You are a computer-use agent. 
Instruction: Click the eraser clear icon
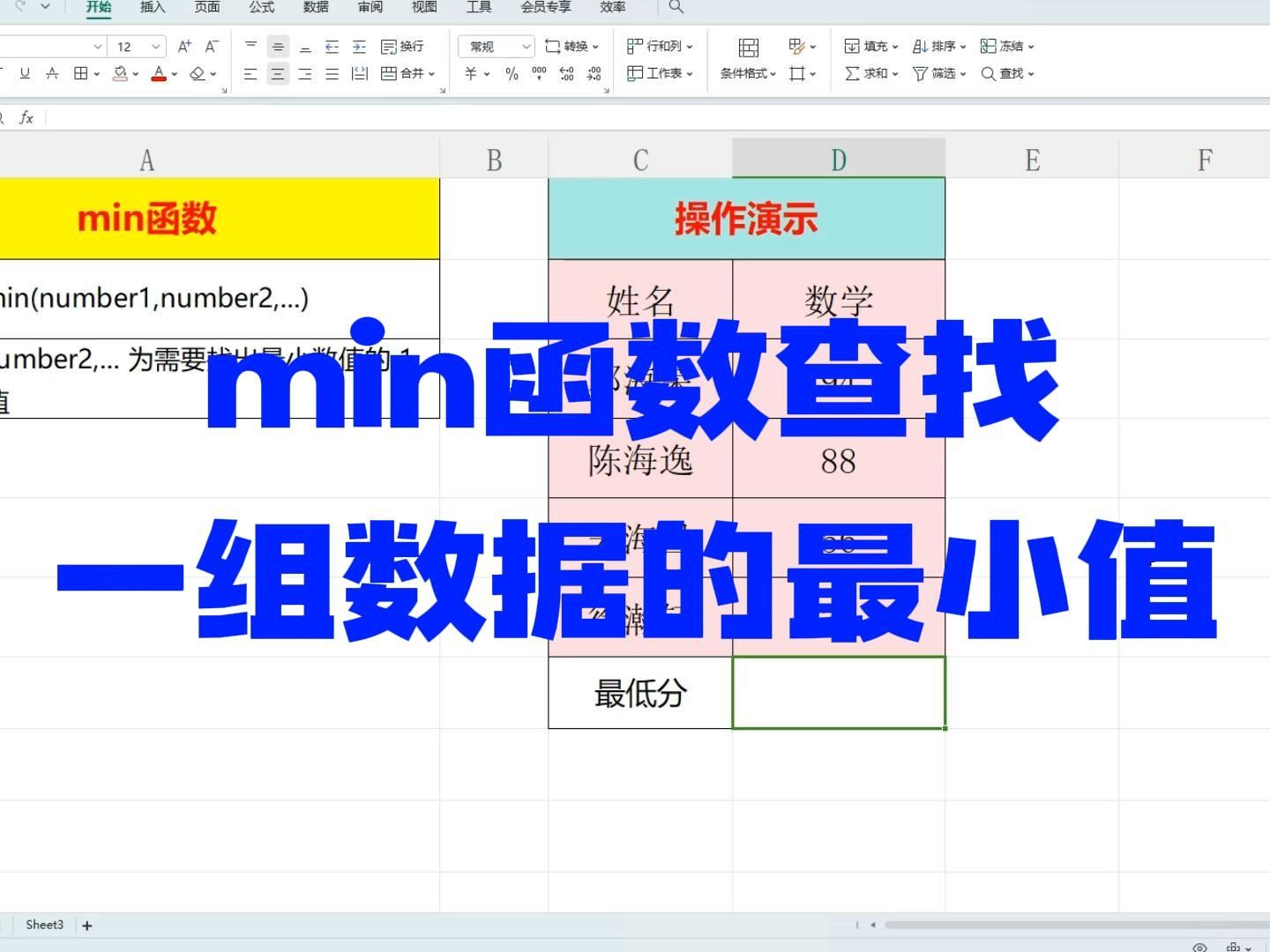[198, 73]
